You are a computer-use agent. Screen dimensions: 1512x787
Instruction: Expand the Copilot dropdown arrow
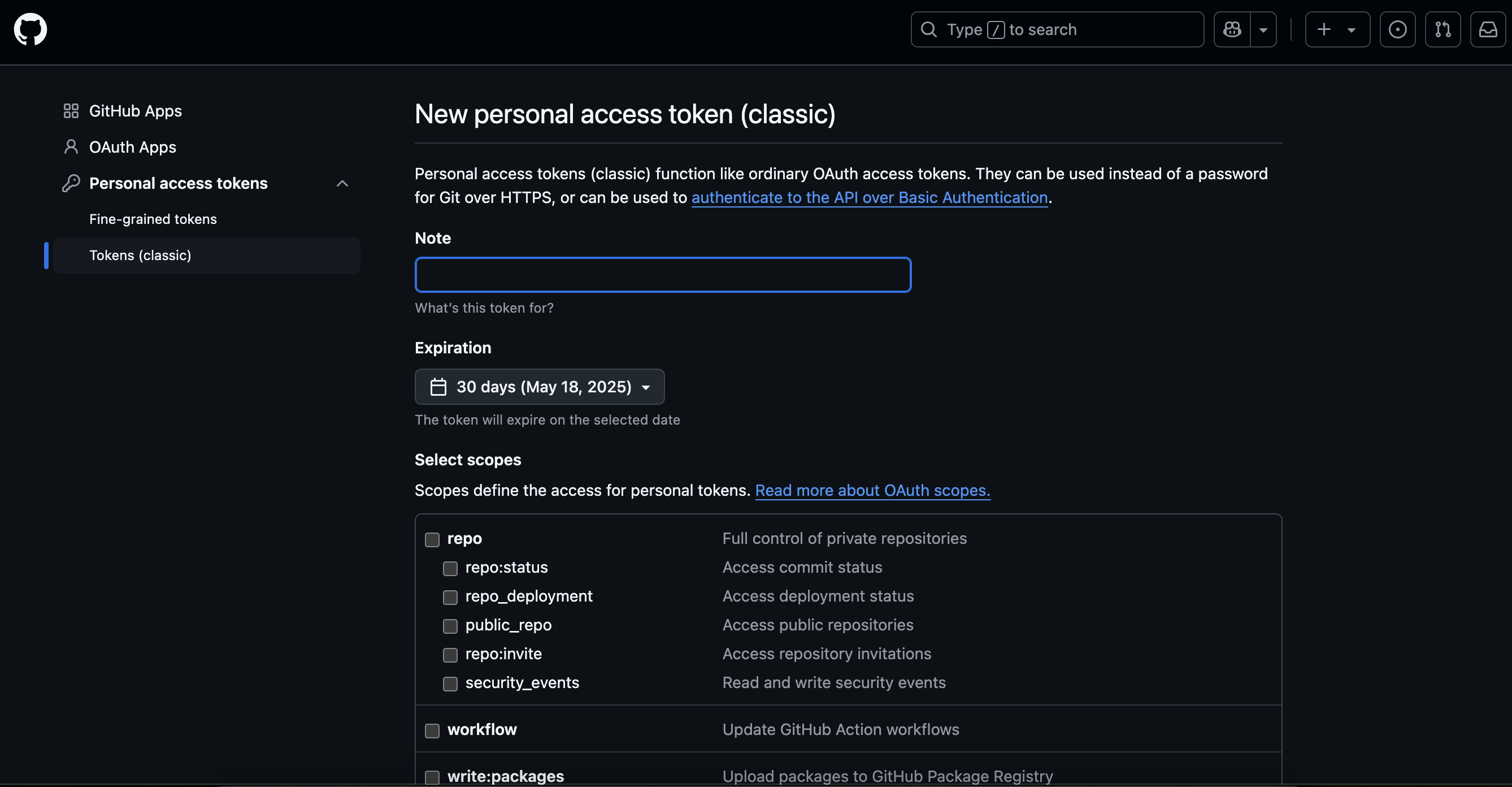click(1263, 29)
